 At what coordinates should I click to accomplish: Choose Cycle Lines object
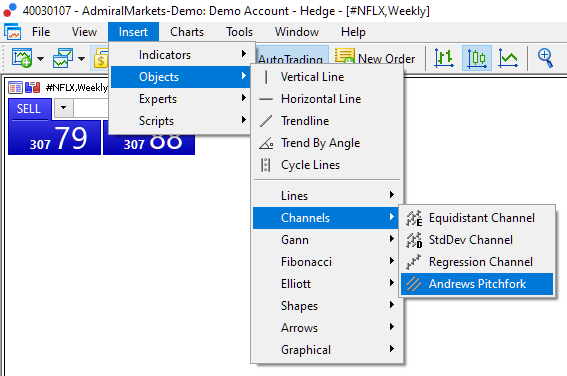pyautogui.click(x=327, y=165)
